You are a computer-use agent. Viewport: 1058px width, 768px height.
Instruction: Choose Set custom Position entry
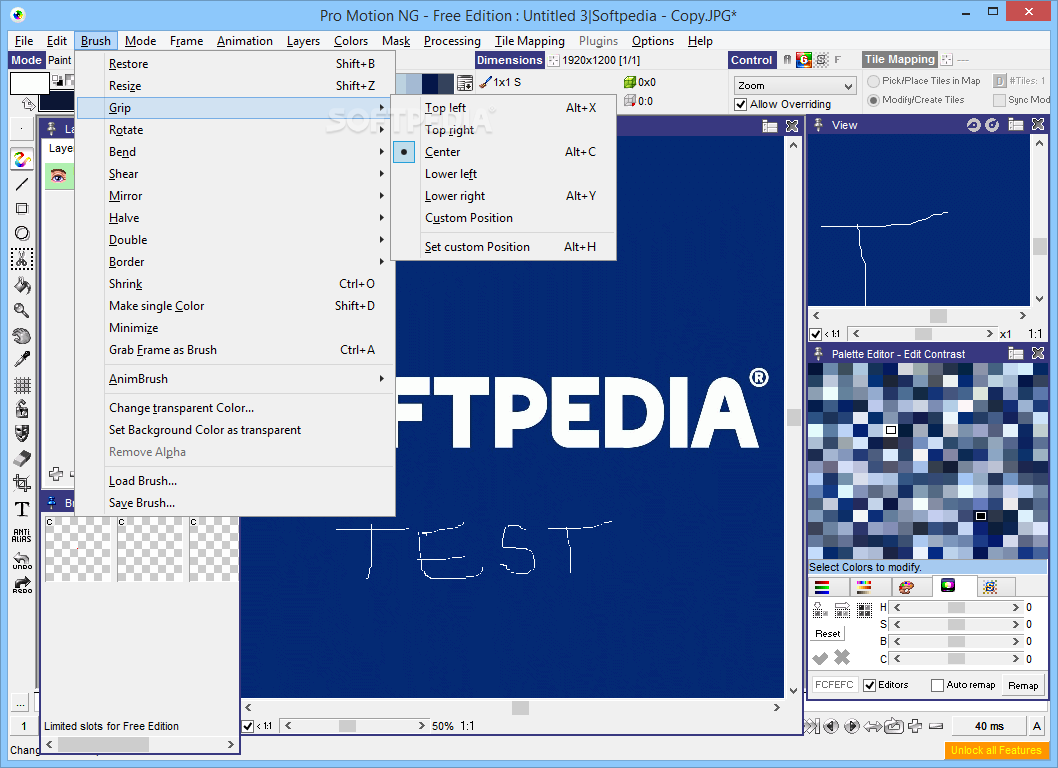tap(503, 247)
